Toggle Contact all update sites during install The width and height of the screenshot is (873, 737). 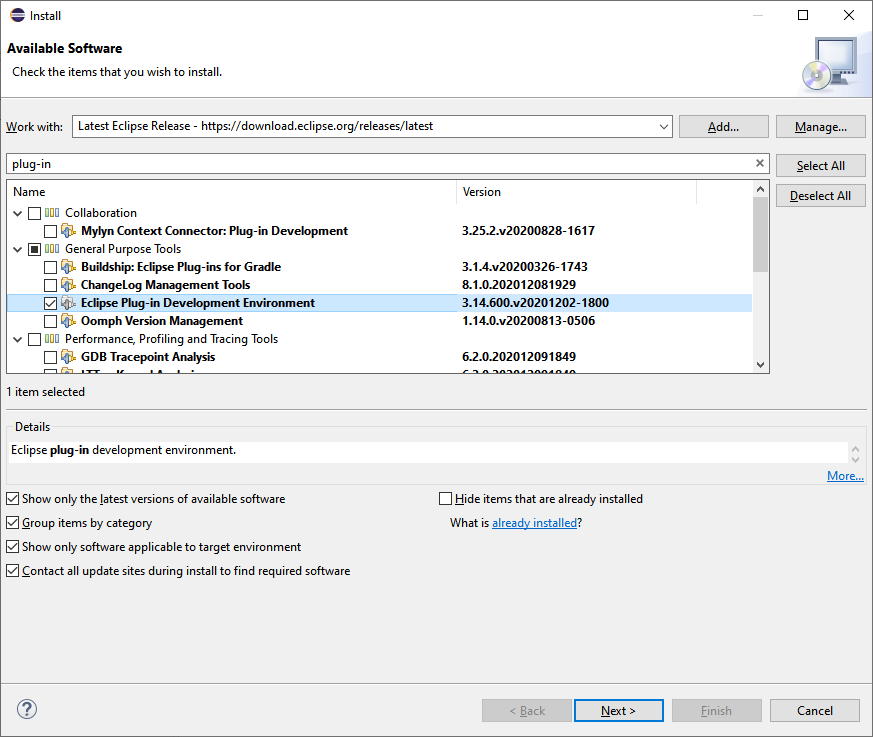tap(12, 571)
